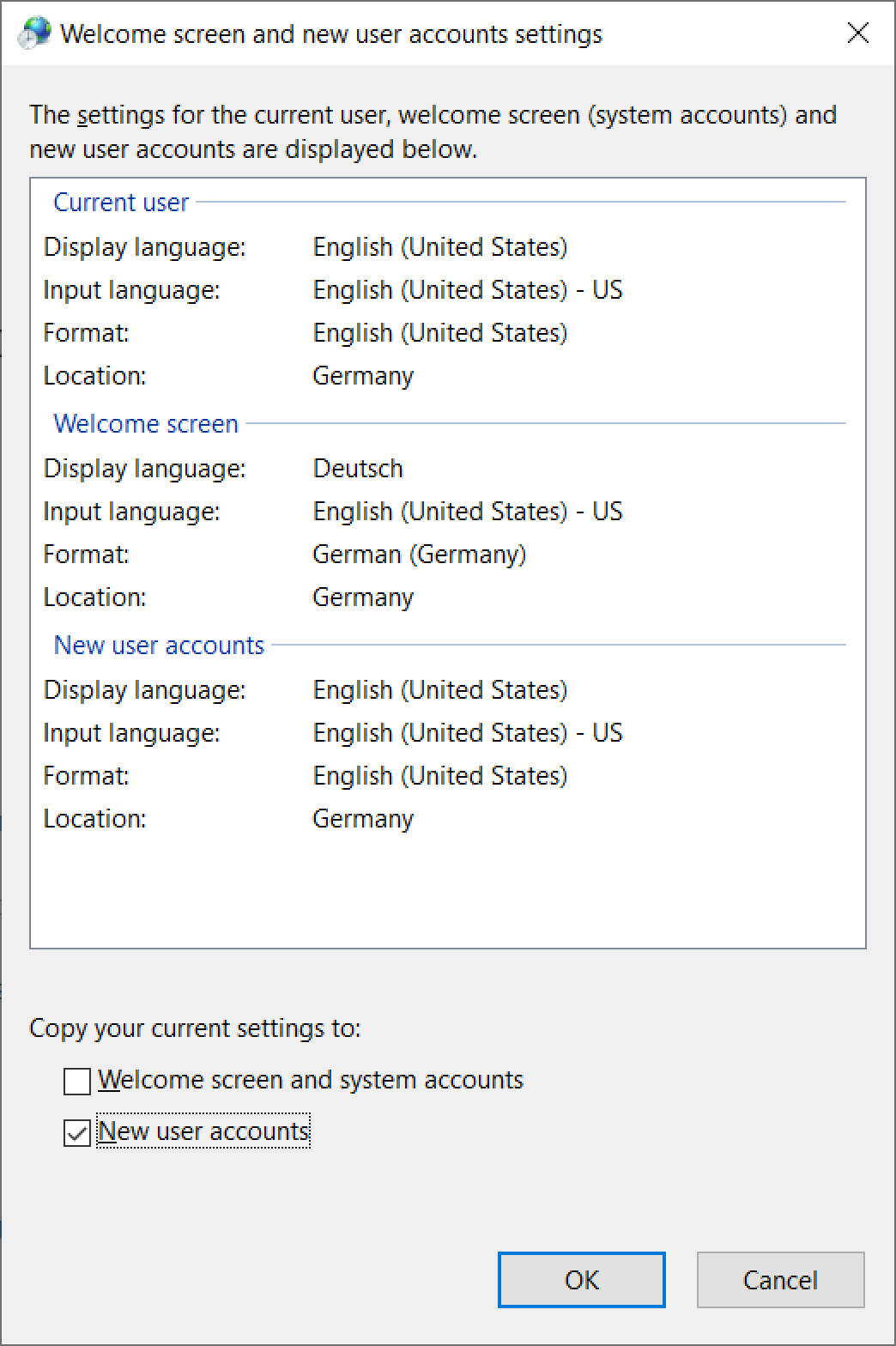Uncheck the New user accounts checkbox
This screenshot has width=896, height=1346.
pyautogui.click(x=77, y=1132)
